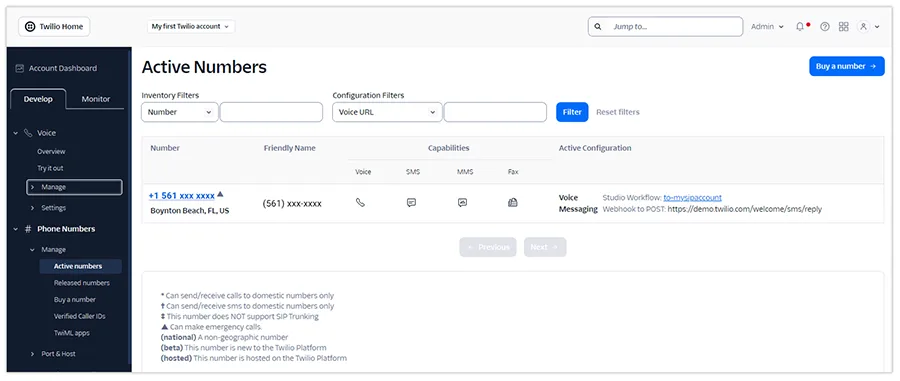Open the Inventory Filters Number dropdown
The image size is (900, 381).
(180, 112)
